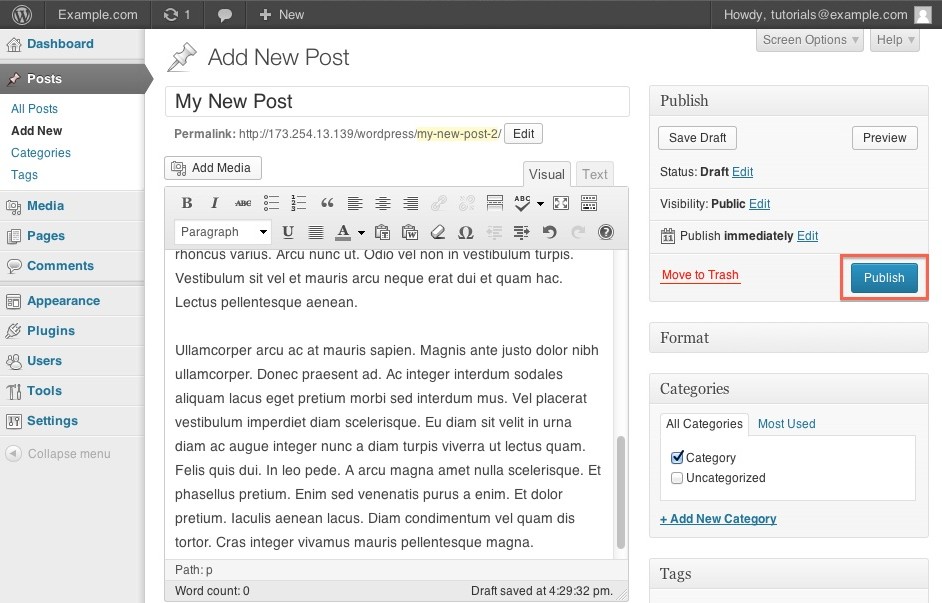
Task: Apply italic formatting
Action: [x=214, y=203]
